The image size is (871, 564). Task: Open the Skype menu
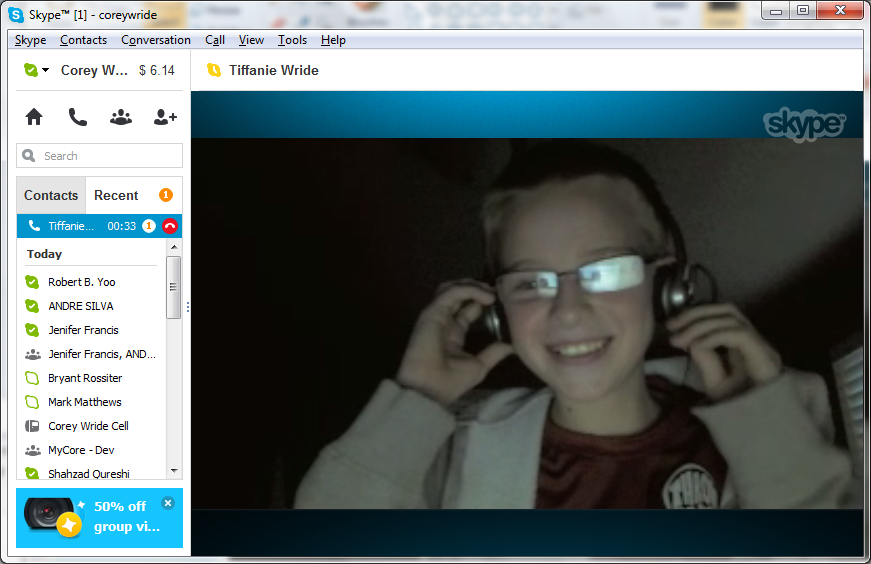(x=31, y=40)
